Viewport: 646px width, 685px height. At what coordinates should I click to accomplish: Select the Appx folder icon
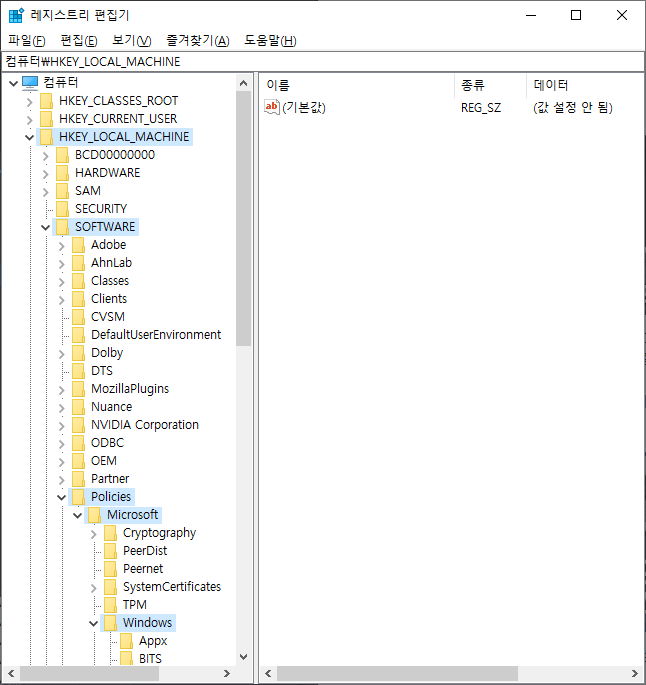pos(126,641)
